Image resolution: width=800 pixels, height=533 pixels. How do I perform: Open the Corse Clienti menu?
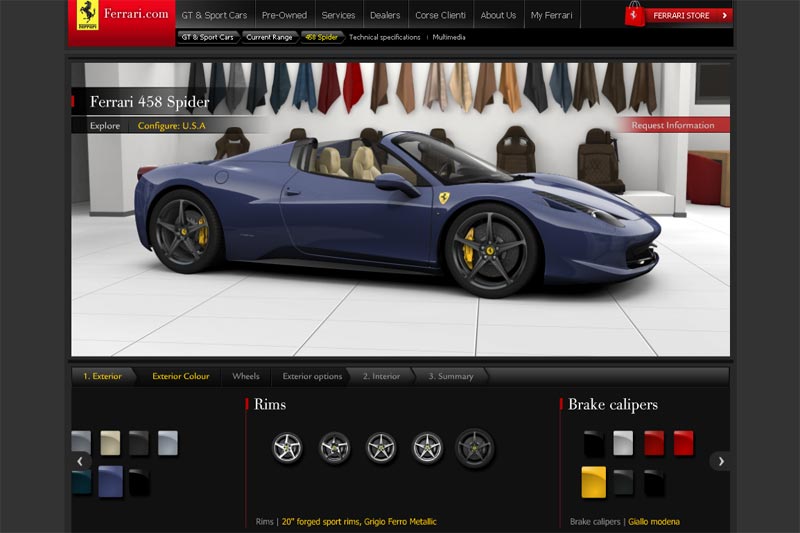(440, 15)
